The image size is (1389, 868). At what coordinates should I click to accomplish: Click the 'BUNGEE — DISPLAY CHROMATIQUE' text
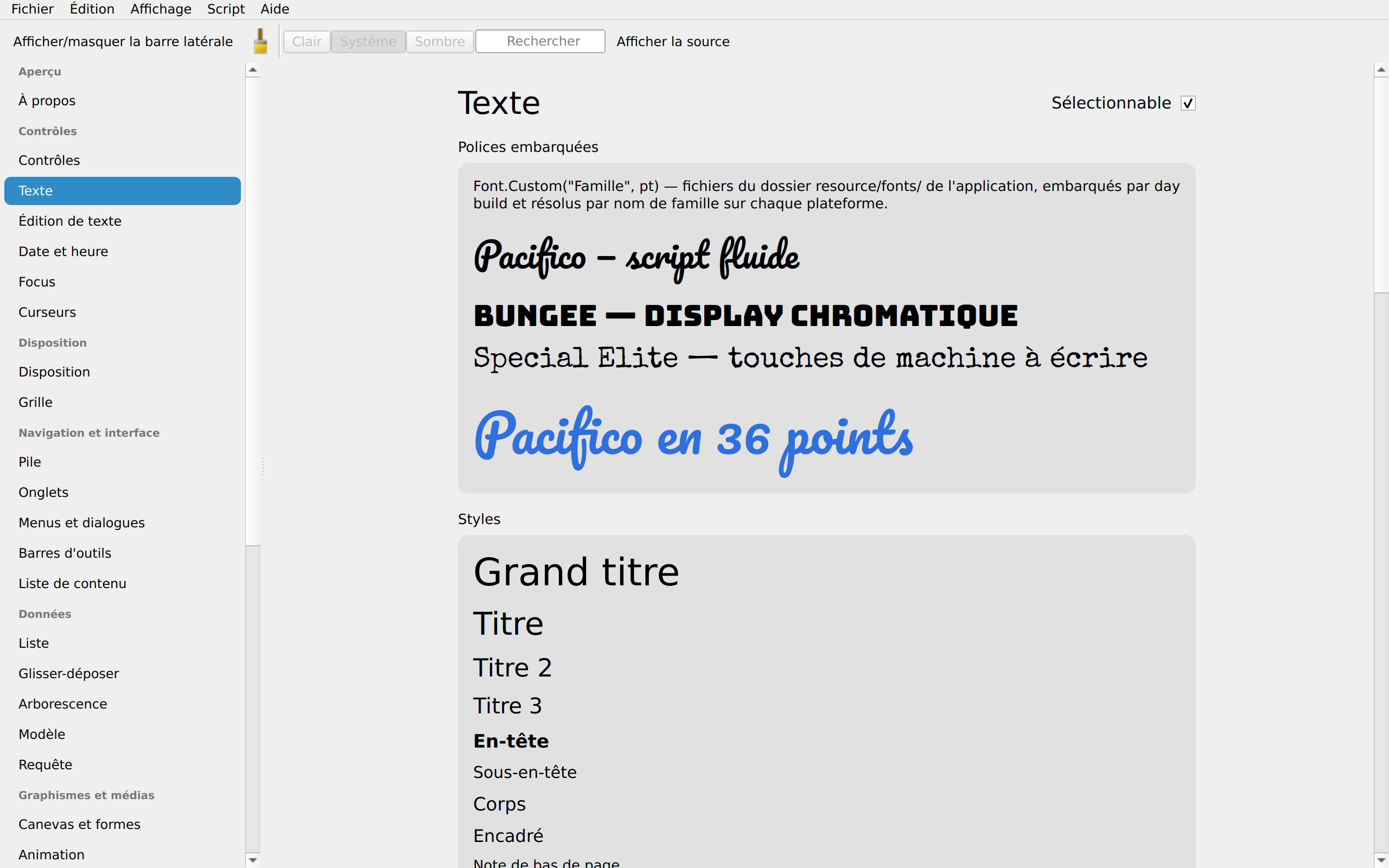click(746, 315)
